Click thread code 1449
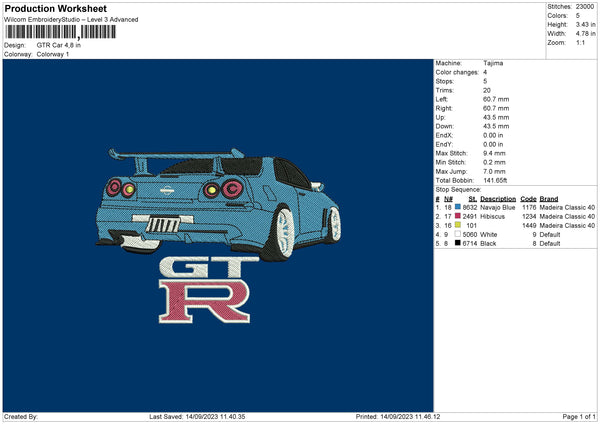The height and width of the screenshot is (424, 600). pyautogui.click(x=529, y=225)
